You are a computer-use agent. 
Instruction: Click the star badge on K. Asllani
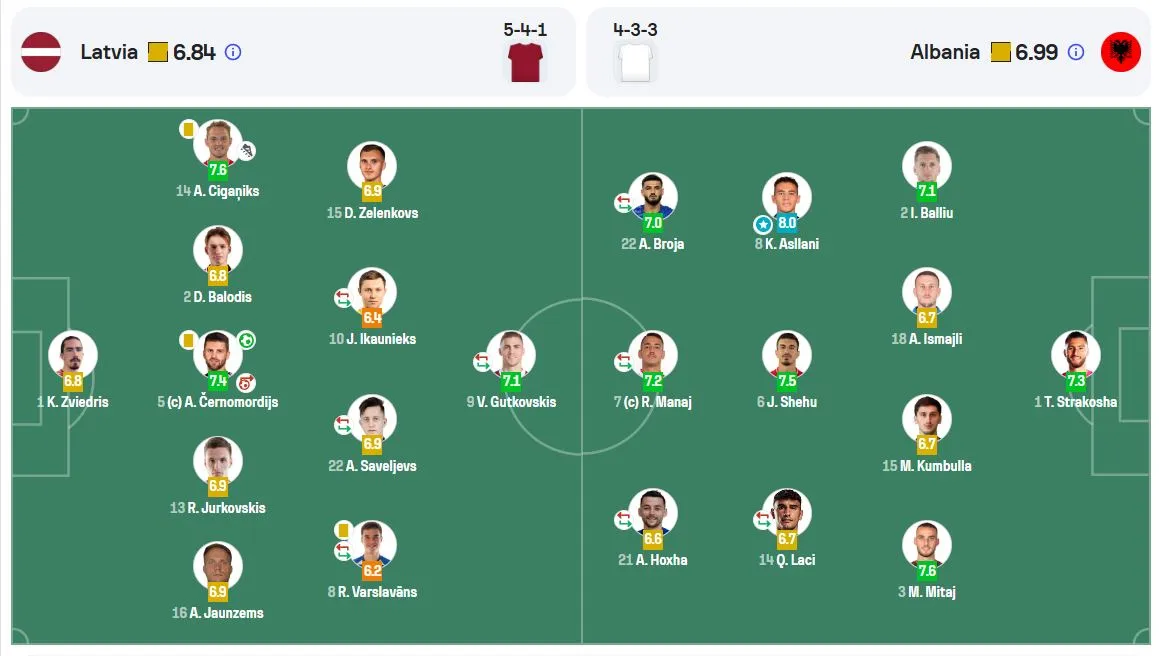763,224
